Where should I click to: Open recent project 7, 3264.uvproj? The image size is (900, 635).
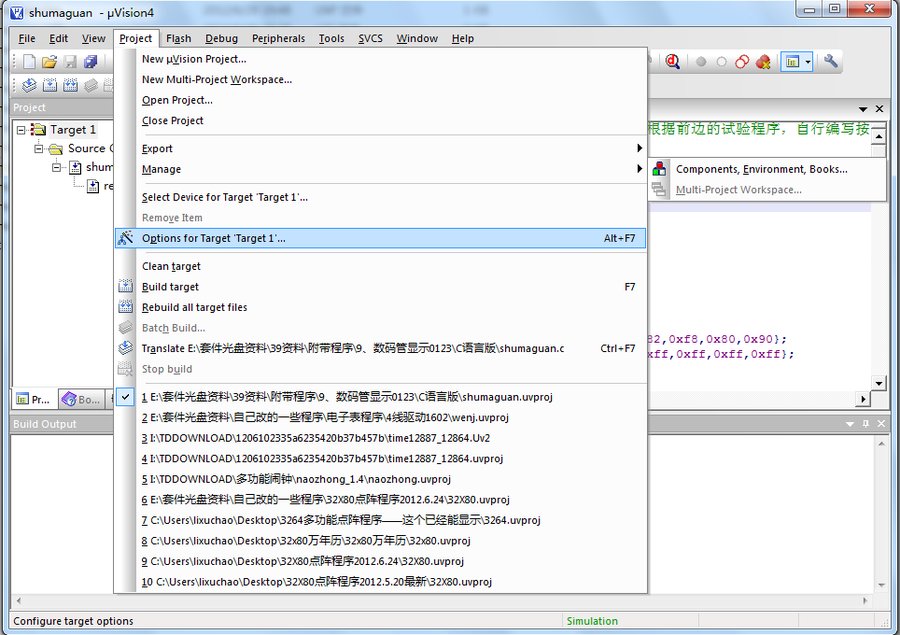[x=330, y=519]
